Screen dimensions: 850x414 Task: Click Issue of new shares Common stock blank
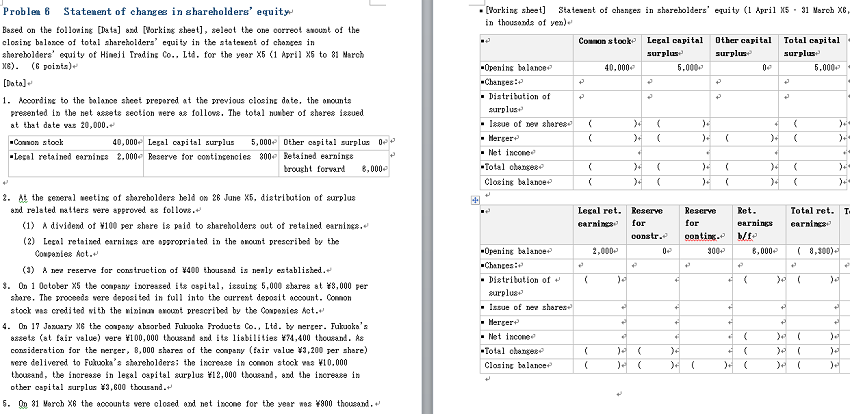(608, 124)
